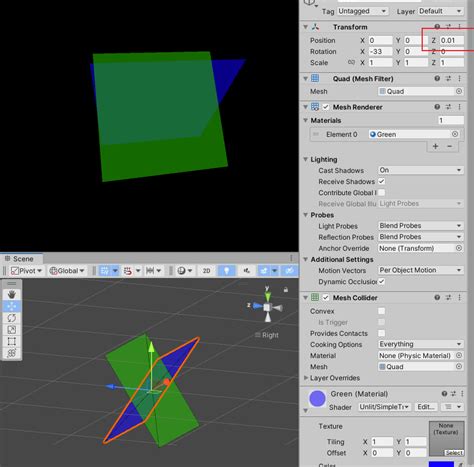
Task: Open Transform component presets icon
Action: [x=448, y=27]
